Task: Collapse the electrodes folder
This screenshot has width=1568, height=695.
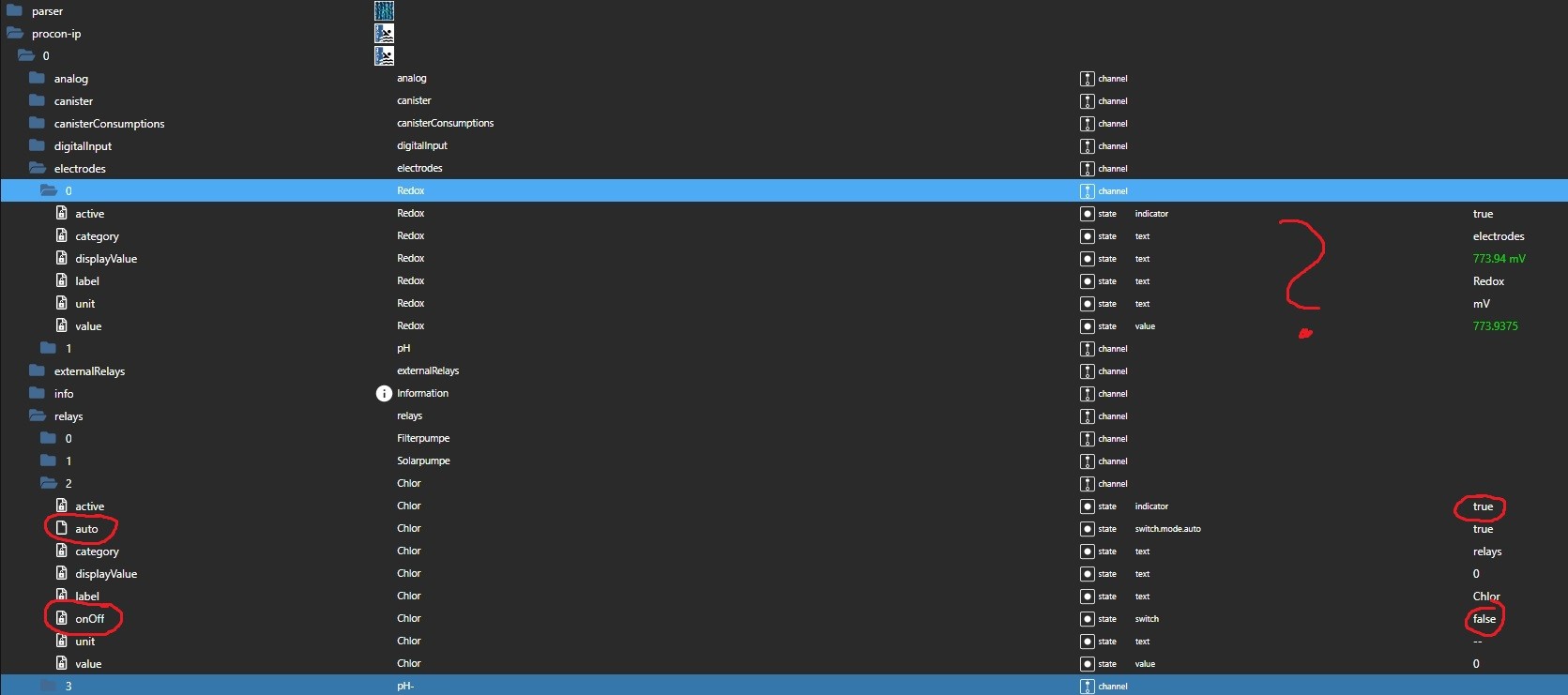Action: point(38,168)
